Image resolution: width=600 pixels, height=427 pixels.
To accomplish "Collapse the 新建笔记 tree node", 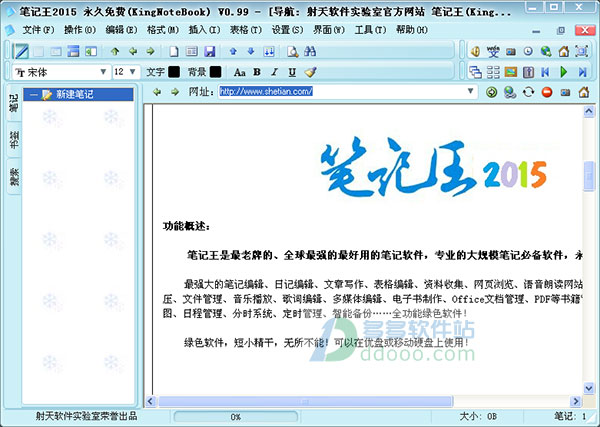I will point(34,95).
